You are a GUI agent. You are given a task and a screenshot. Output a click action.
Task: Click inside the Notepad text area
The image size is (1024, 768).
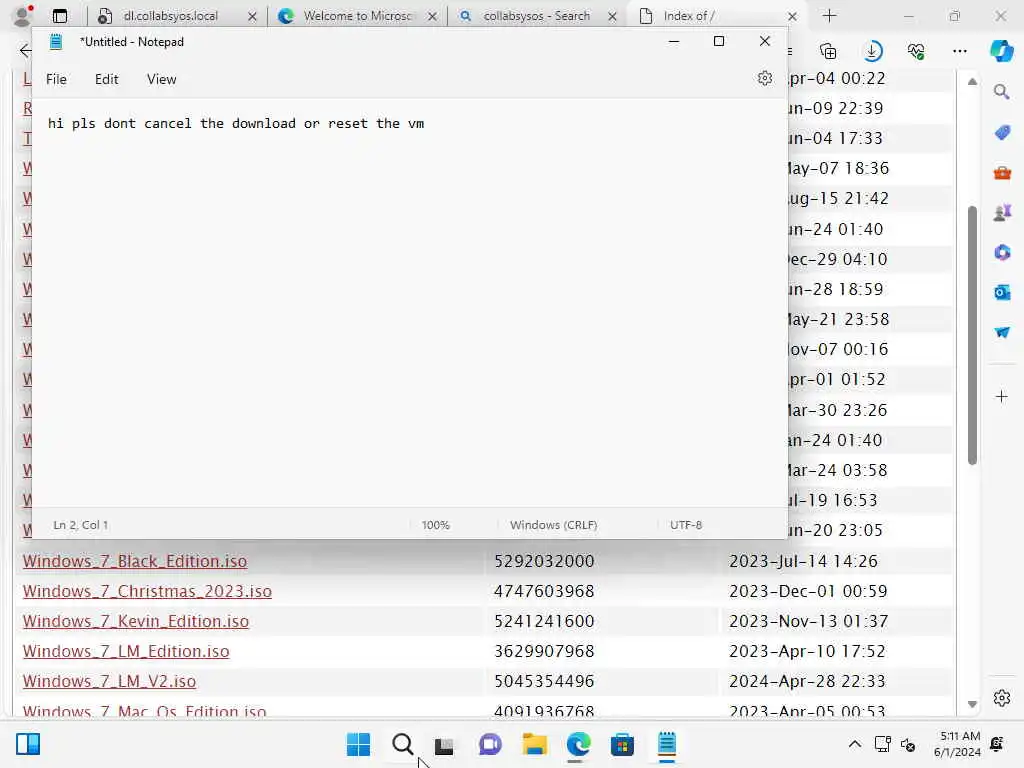click(409, 302)
